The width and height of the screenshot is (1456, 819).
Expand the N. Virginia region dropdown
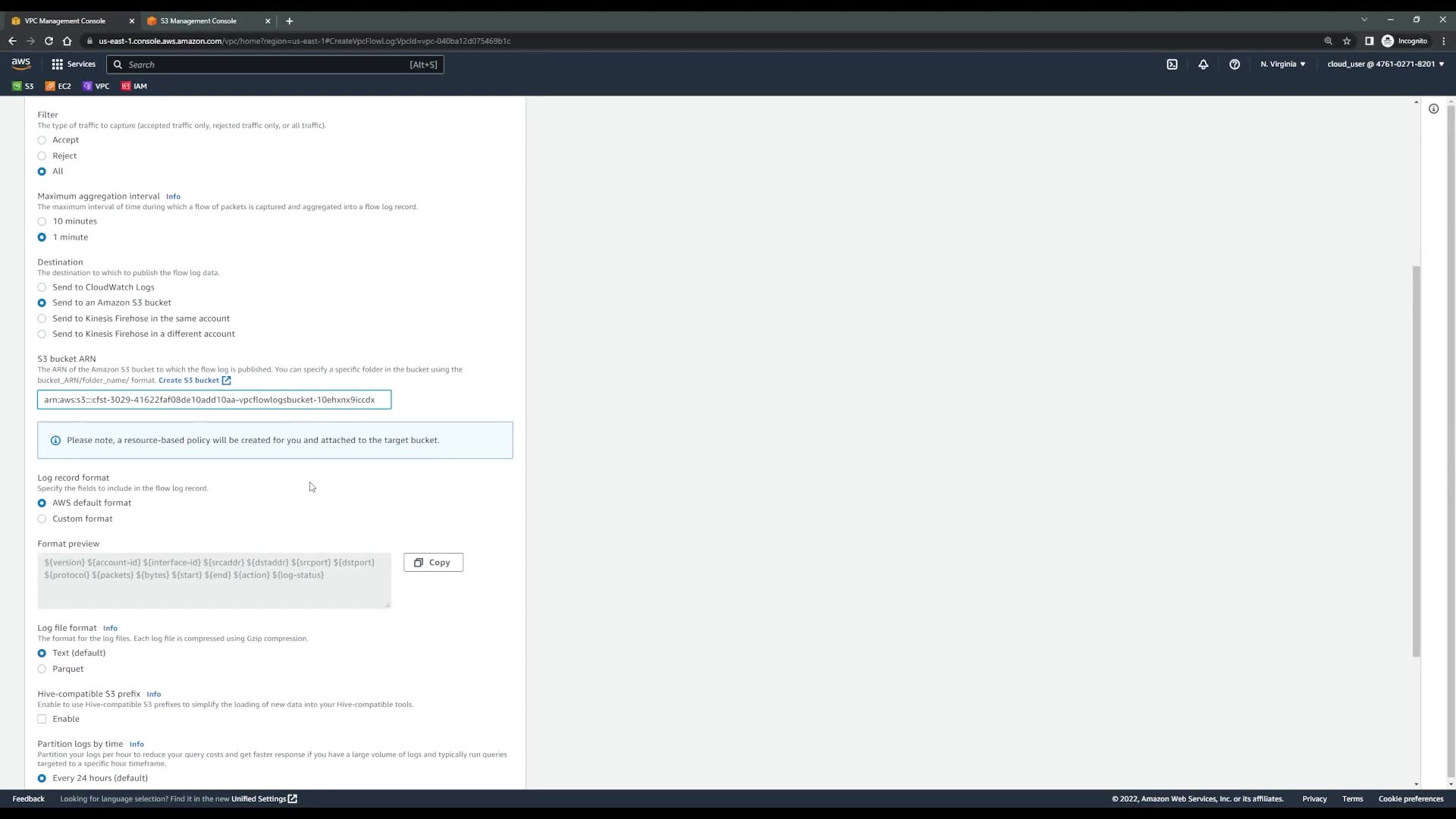1282,64
